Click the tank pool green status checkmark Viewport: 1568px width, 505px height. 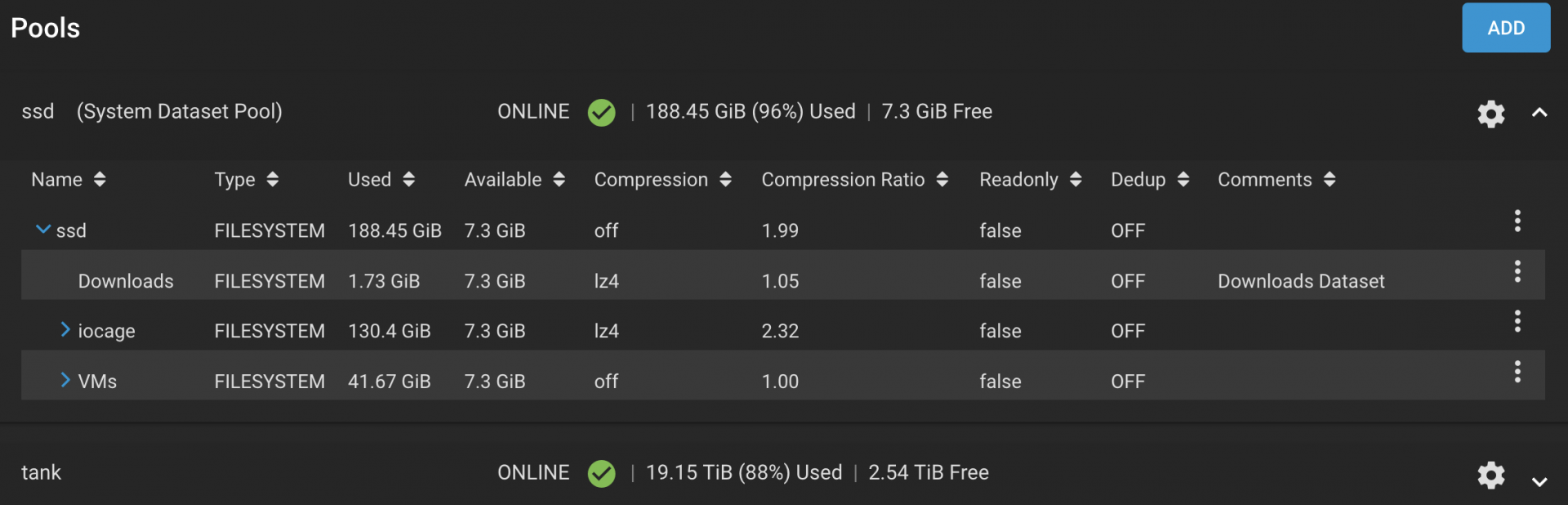(602, 473)
